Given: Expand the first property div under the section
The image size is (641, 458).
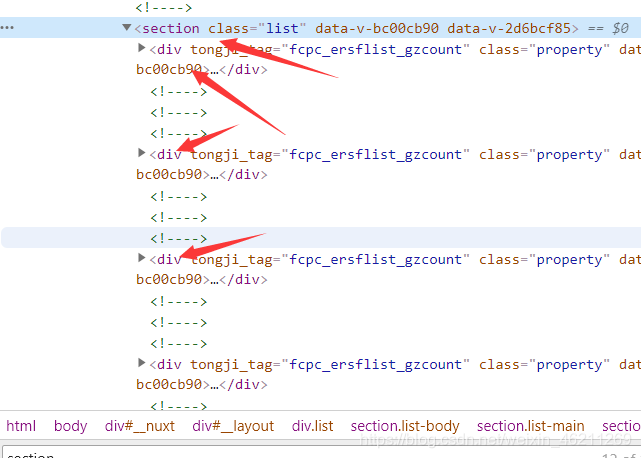Looking at the screenshot, I should (x=141, y=48).
